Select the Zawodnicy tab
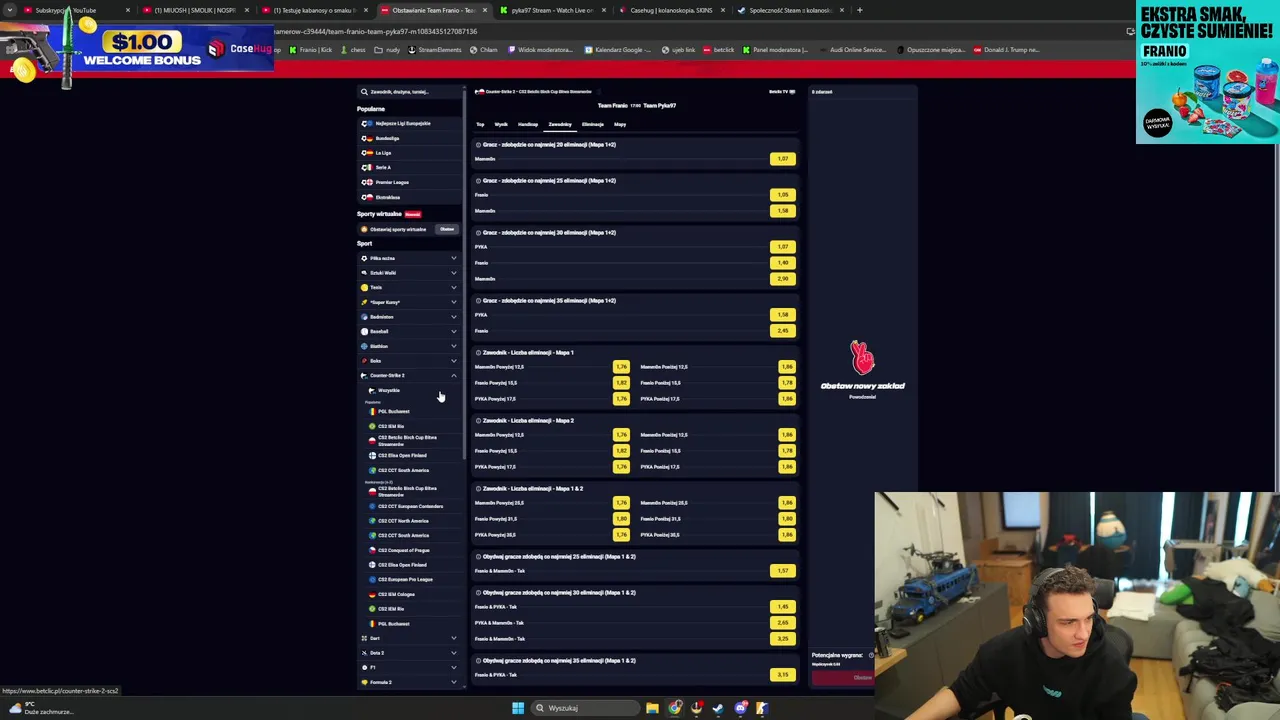The height and width of the screenshot is (720, 1280). pos(560,124)
